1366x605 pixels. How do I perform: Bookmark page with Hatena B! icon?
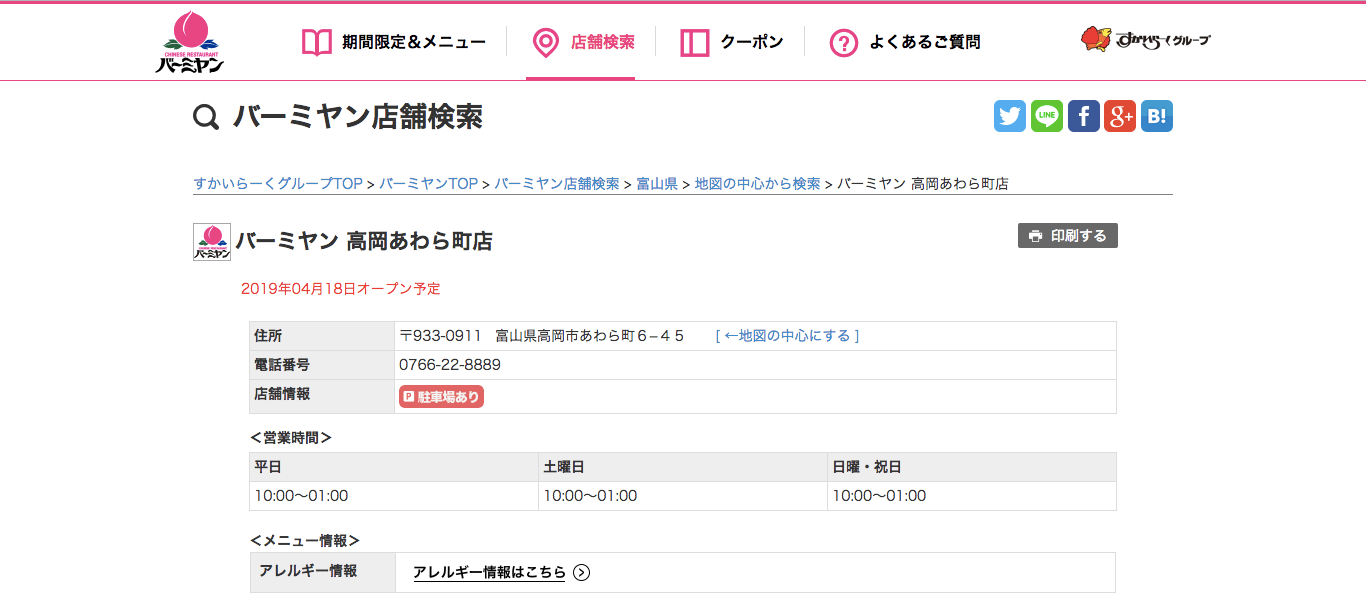pos(1157,116)
